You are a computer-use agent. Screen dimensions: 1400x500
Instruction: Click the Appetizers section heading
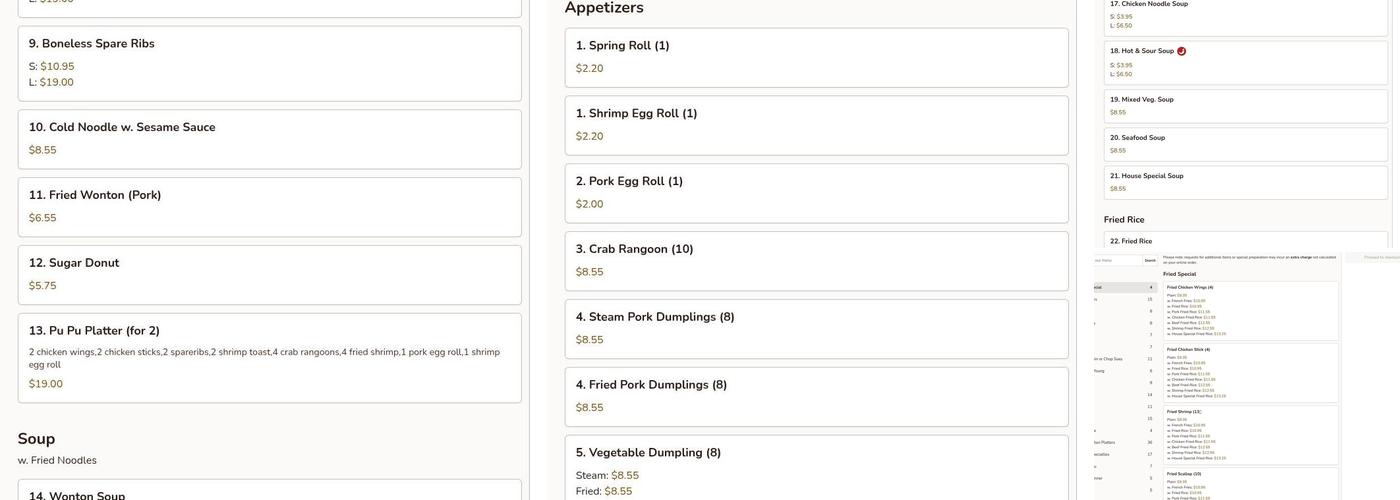pos(604,8)
